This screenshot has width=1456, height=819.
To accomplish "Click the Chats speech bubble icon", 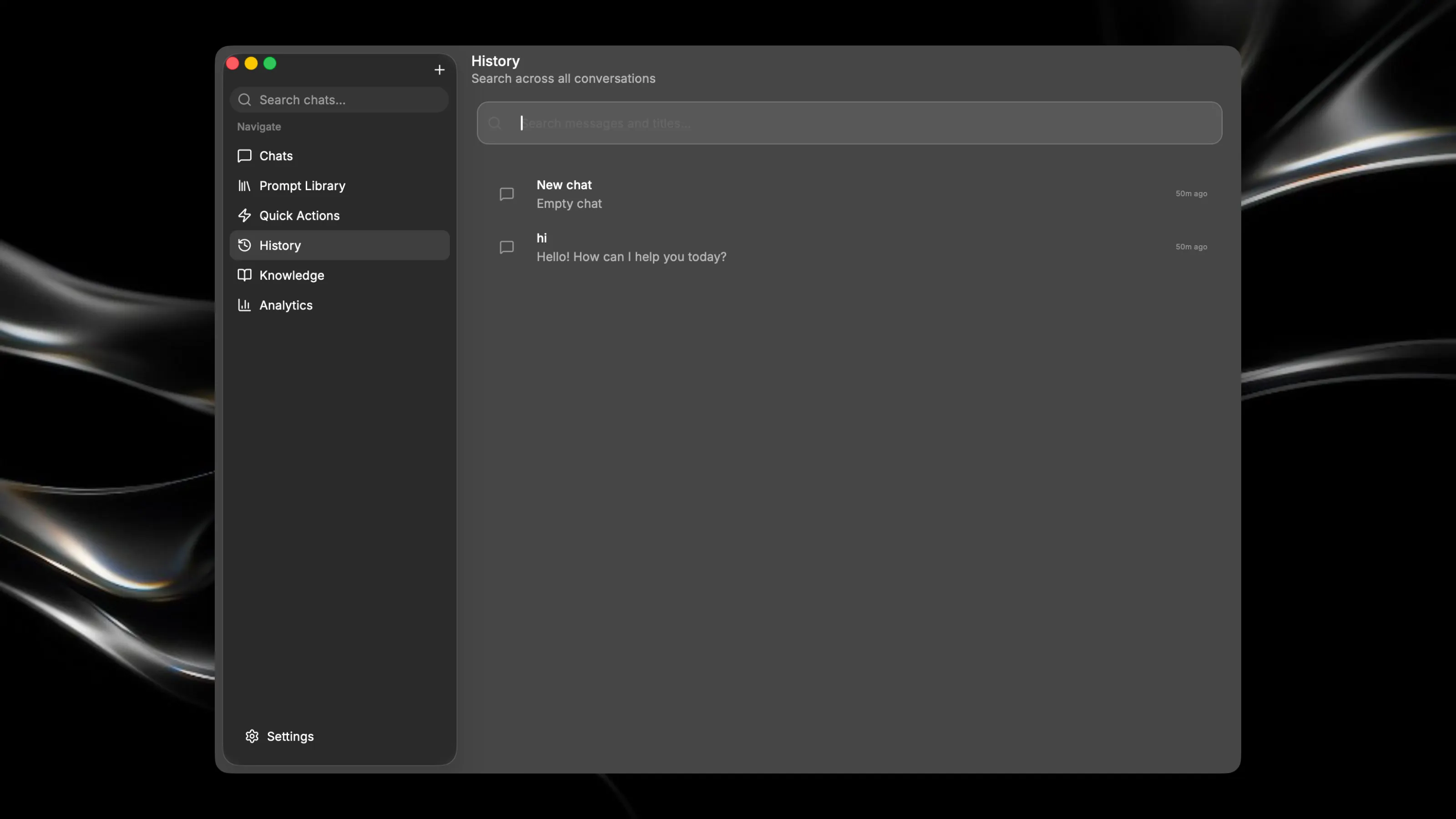I will pos(244,156).
